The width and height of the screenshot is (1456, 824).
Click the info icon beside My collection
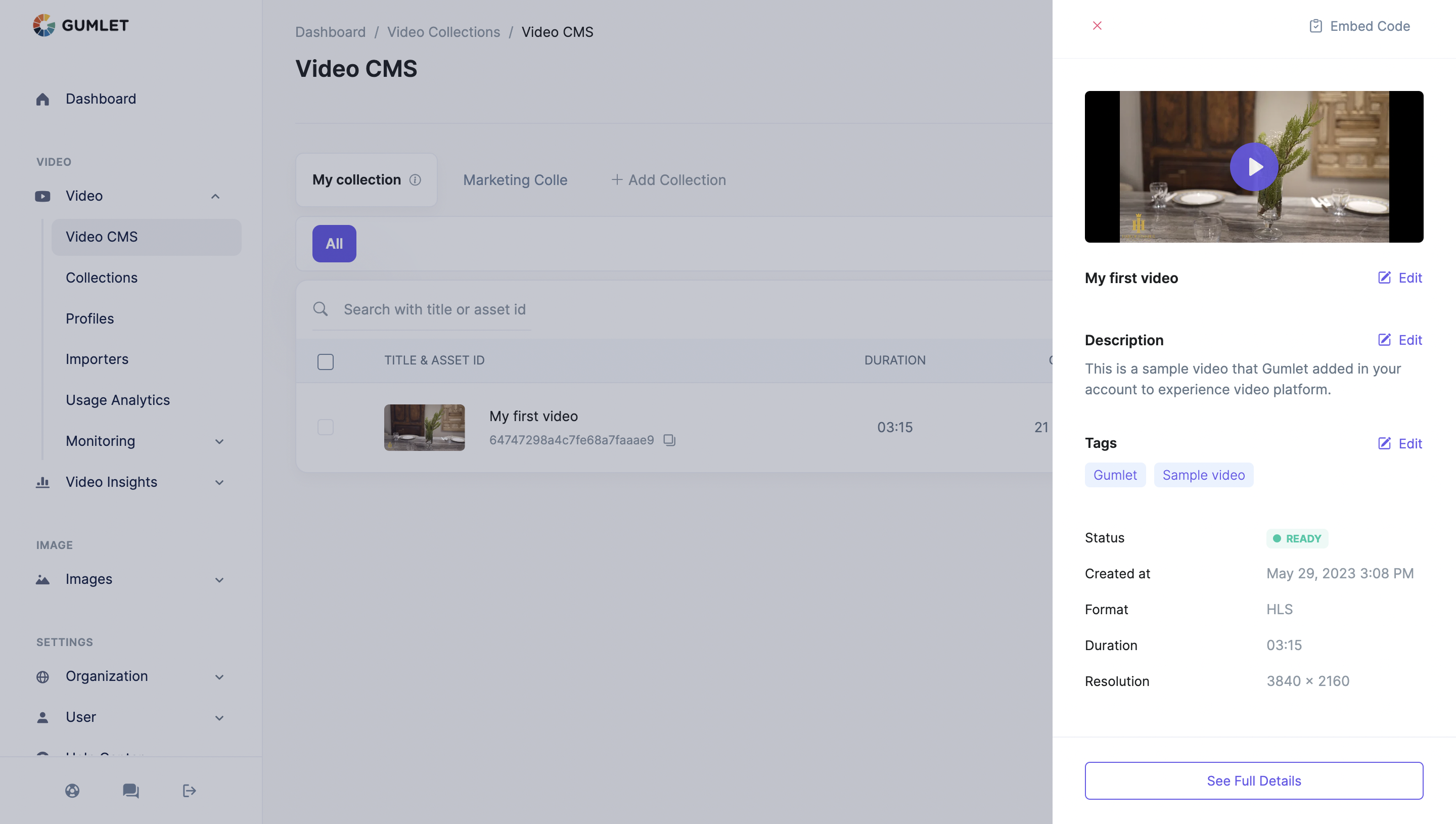(x=416, y=180)
